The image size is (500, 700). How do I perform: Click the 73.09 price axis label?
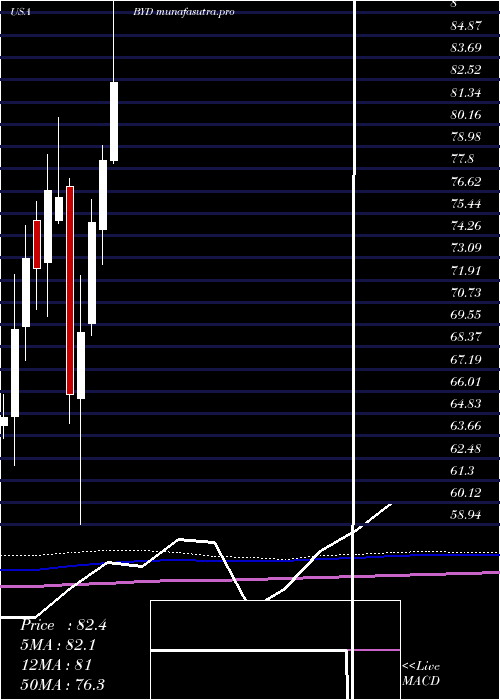(466, 248)
